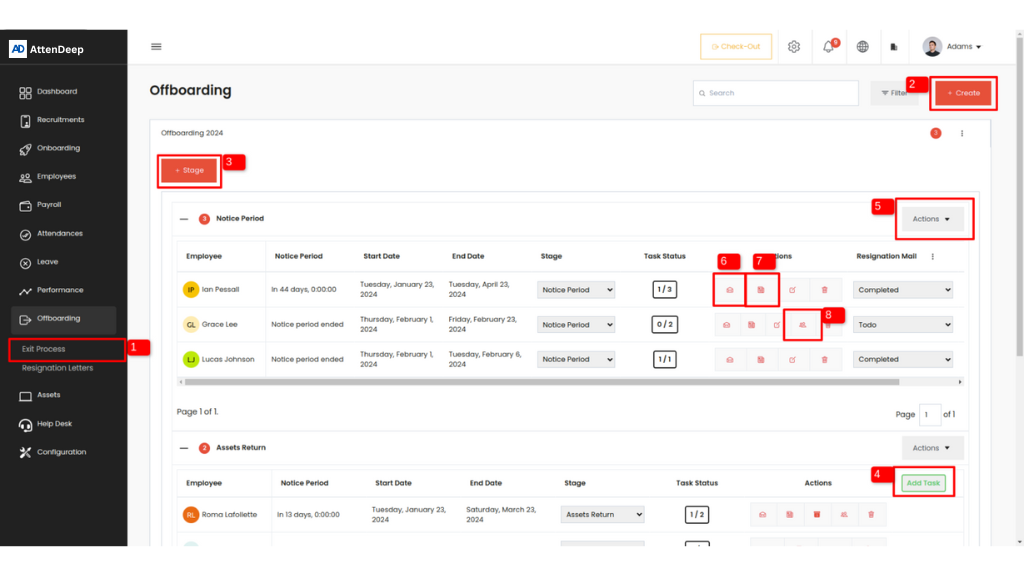This screenshot has width=1024, height=576.
Task: Delete Lucas Johnson's offboarding entry via trash icon
Action: pos(824,359)
